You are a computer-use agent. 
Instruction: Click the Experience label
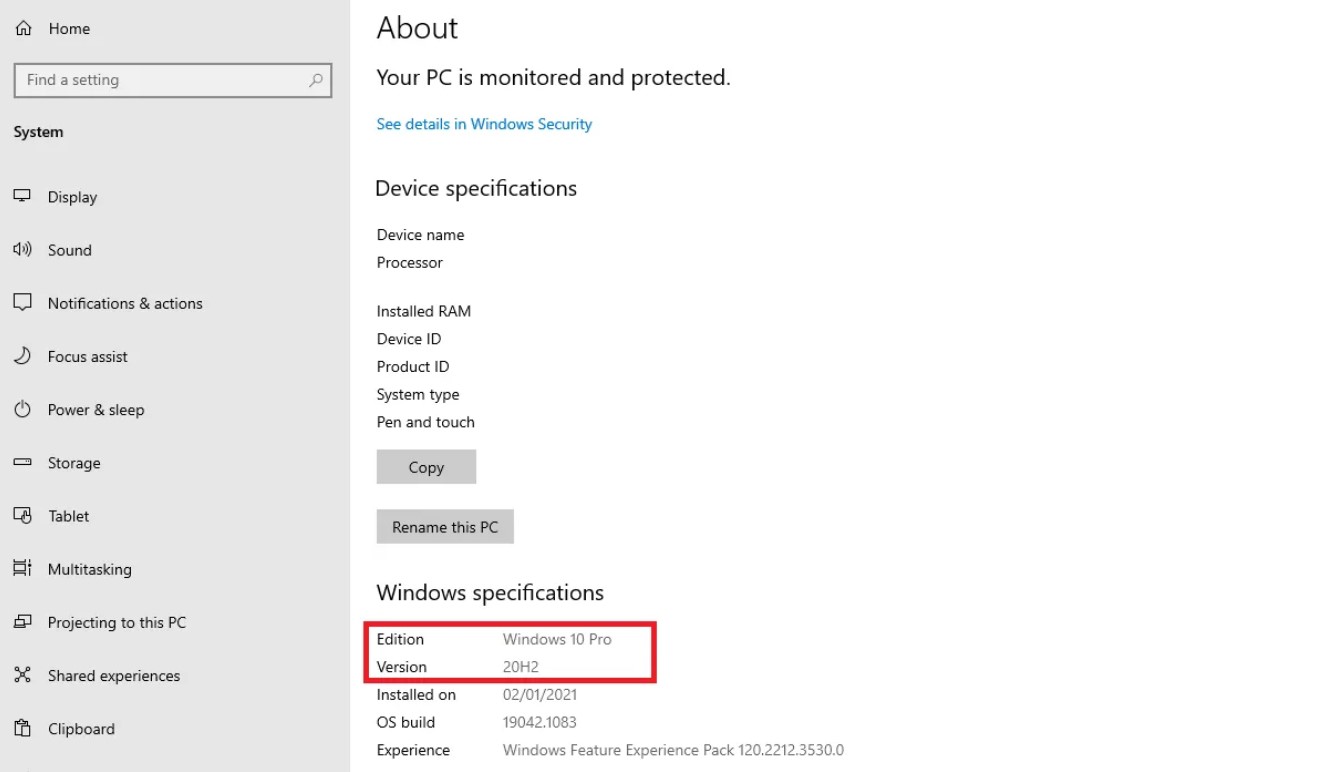[x=413, y=750]
